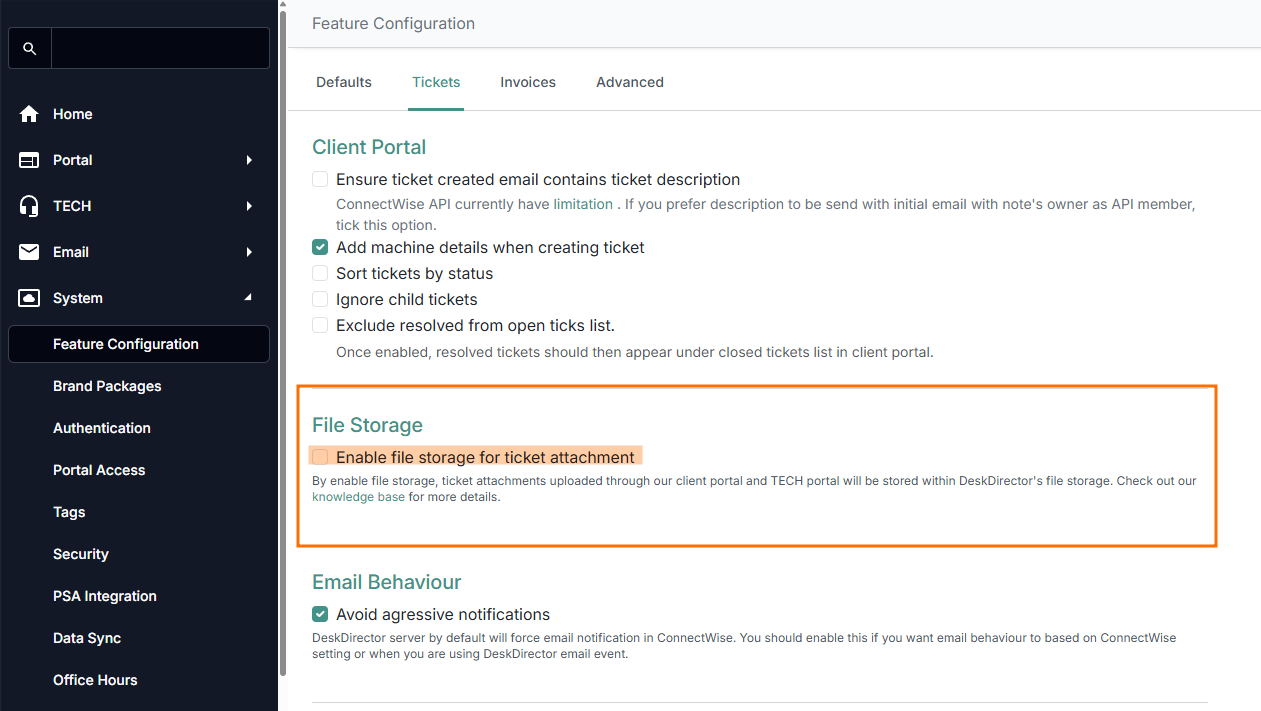Switch to the Invoices tab
This screenshot has width=1261, height=711.
(528, 82)
